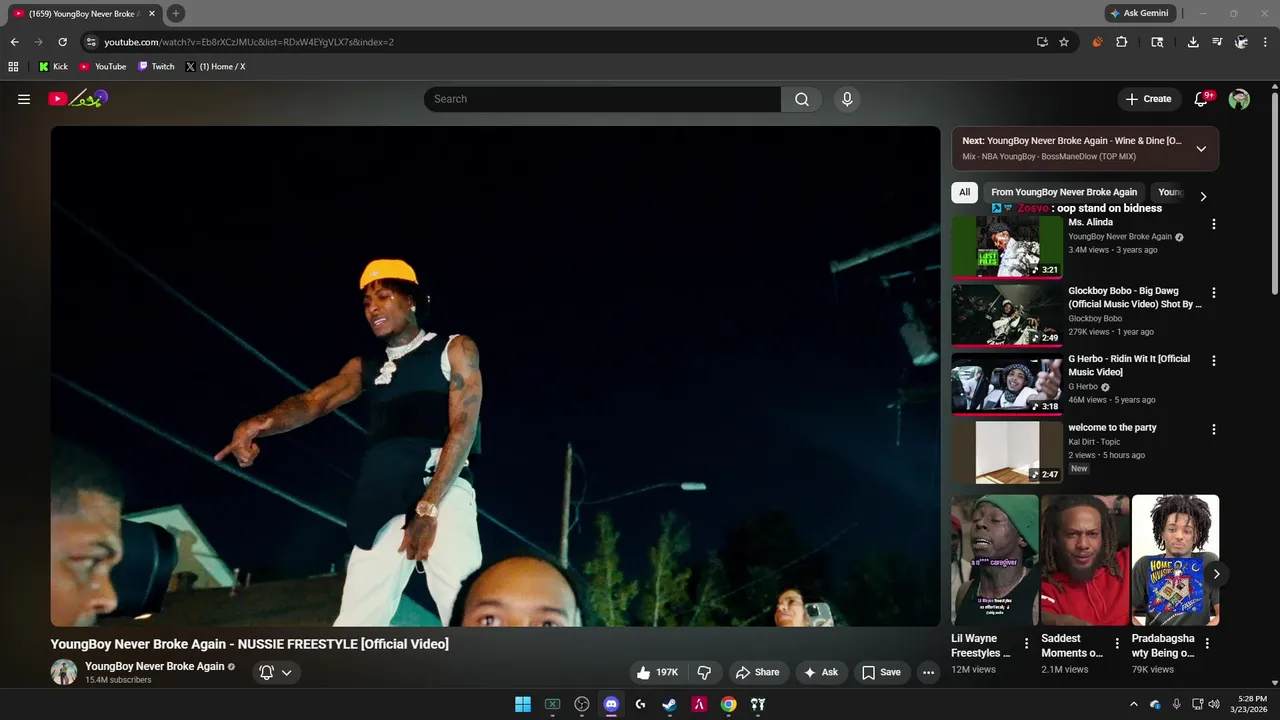The width and height of the screenshot is (1280, 720).
Task: Open options for welcome to the party
Action: pos(1214,429)
